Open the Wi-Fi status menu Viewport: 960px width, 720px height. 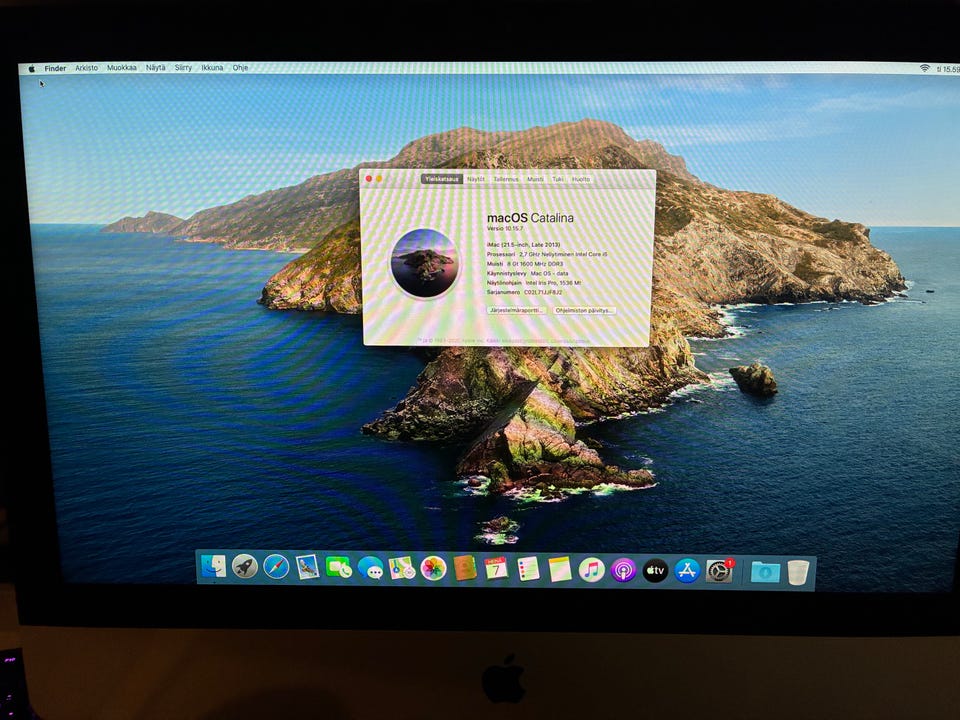click(x=924, y=69)
